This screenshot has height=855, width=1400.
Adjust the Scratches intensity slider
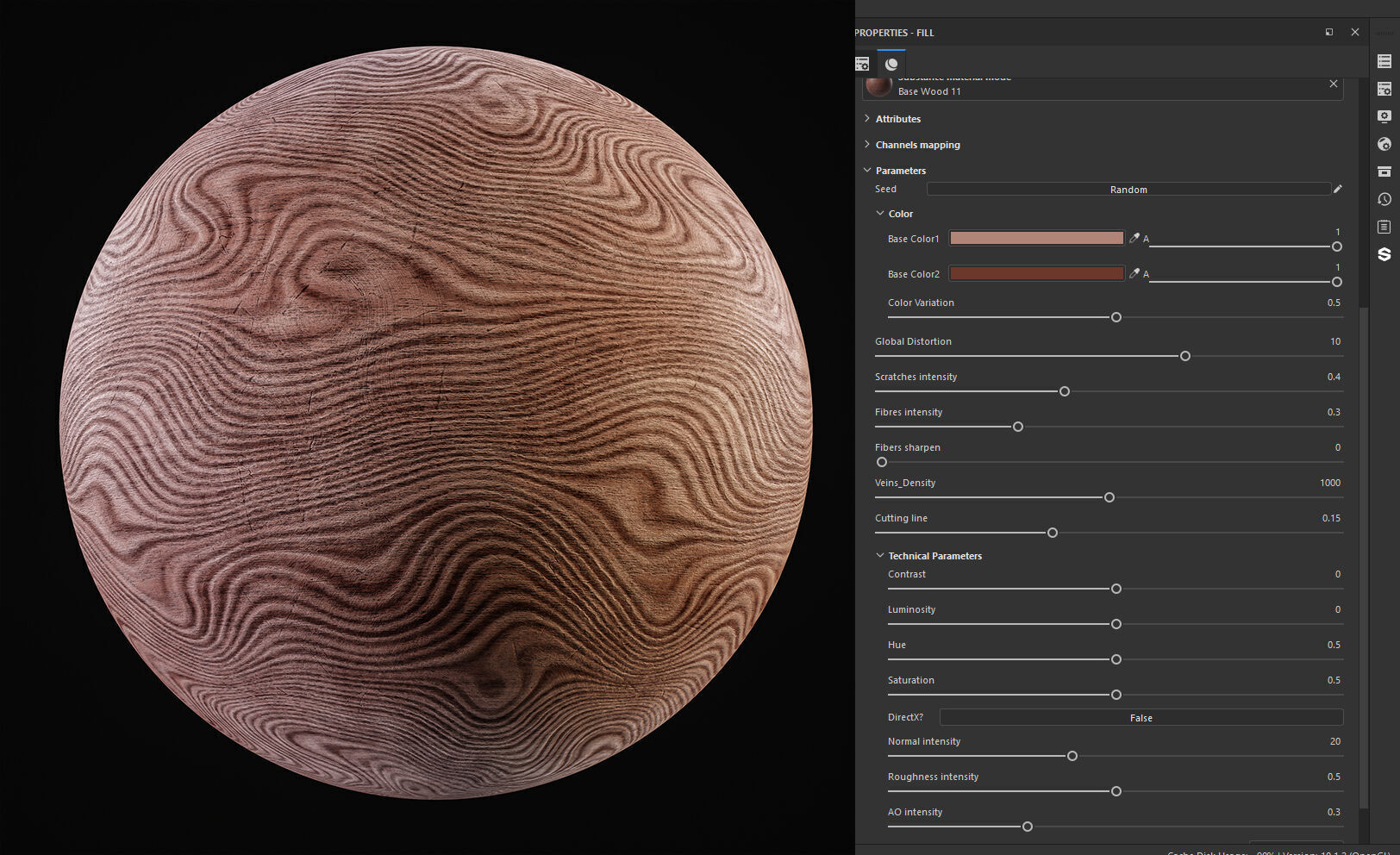(x=1109, y=391)
